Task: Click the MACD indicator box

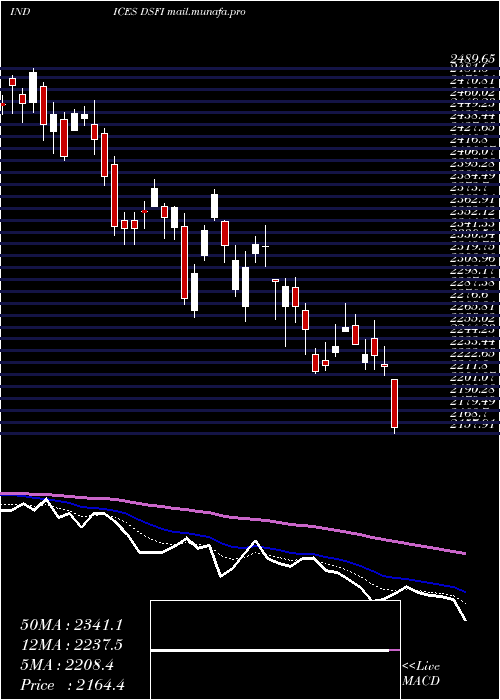Action: click(x=275, y=650)
